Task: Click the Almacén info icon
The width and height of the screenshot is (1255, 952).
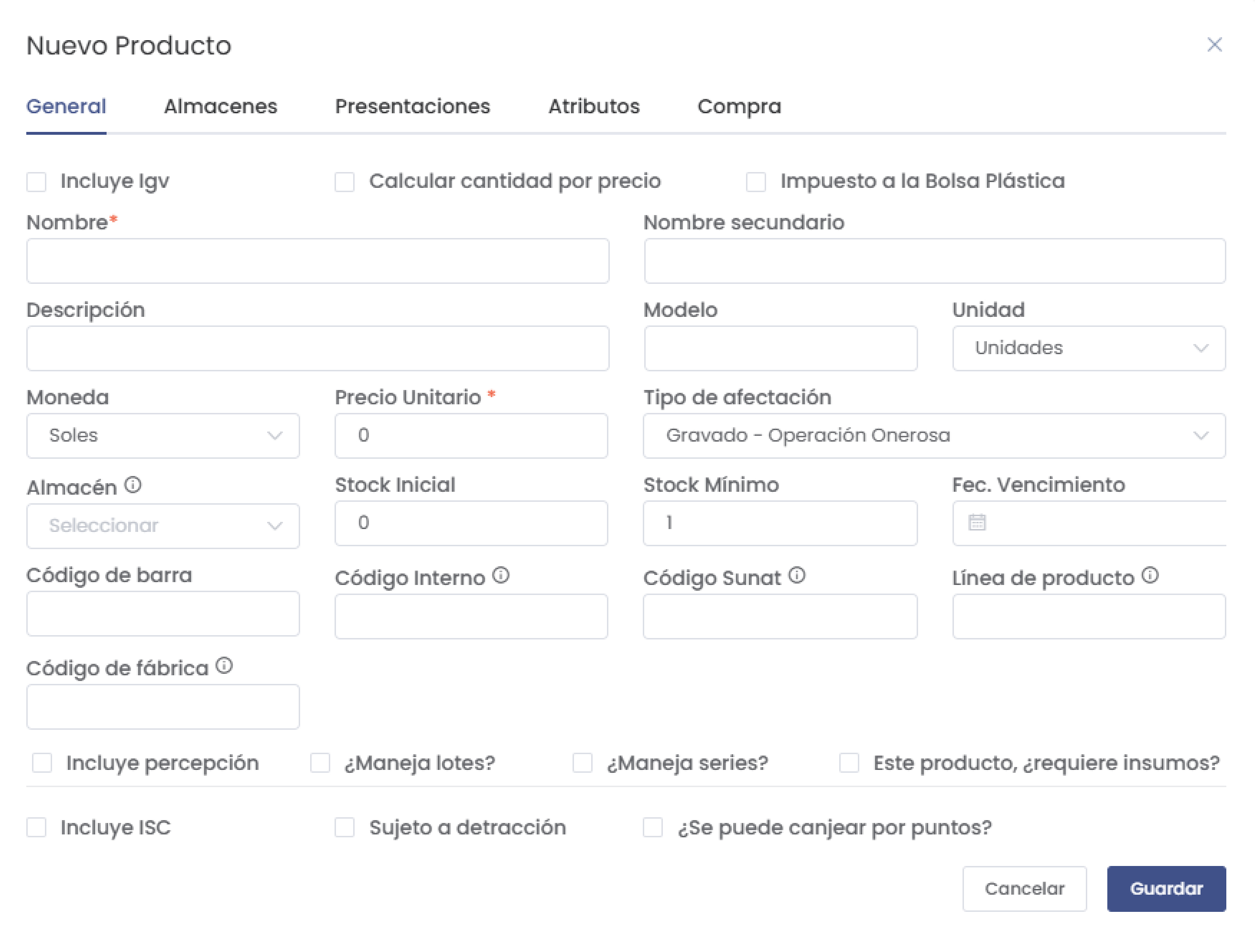Action: 133,486
